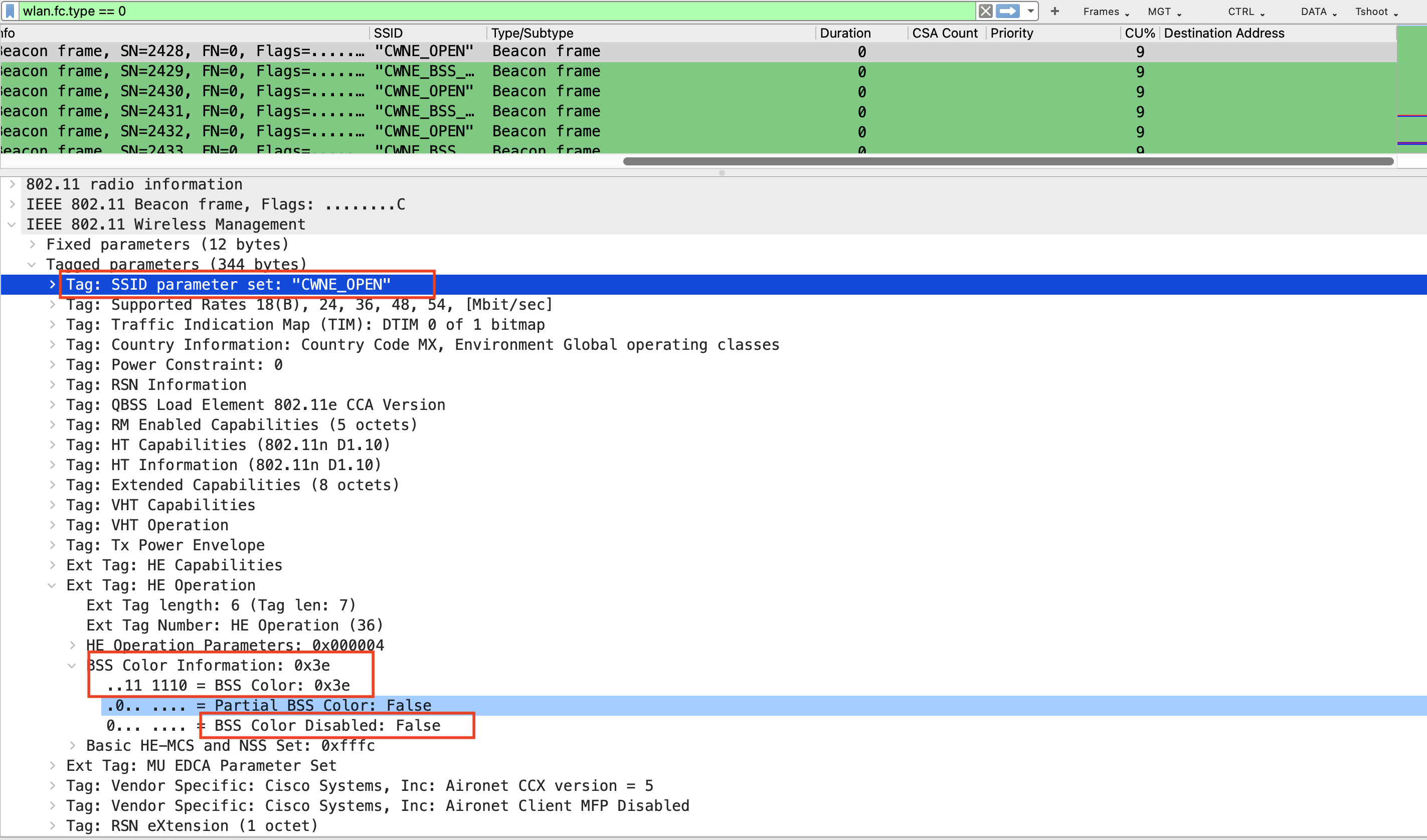The height and width of the screenshot is (840, 1427).
Task: Expand Tag: RSN Information
Action: click(x=53, y=384)
